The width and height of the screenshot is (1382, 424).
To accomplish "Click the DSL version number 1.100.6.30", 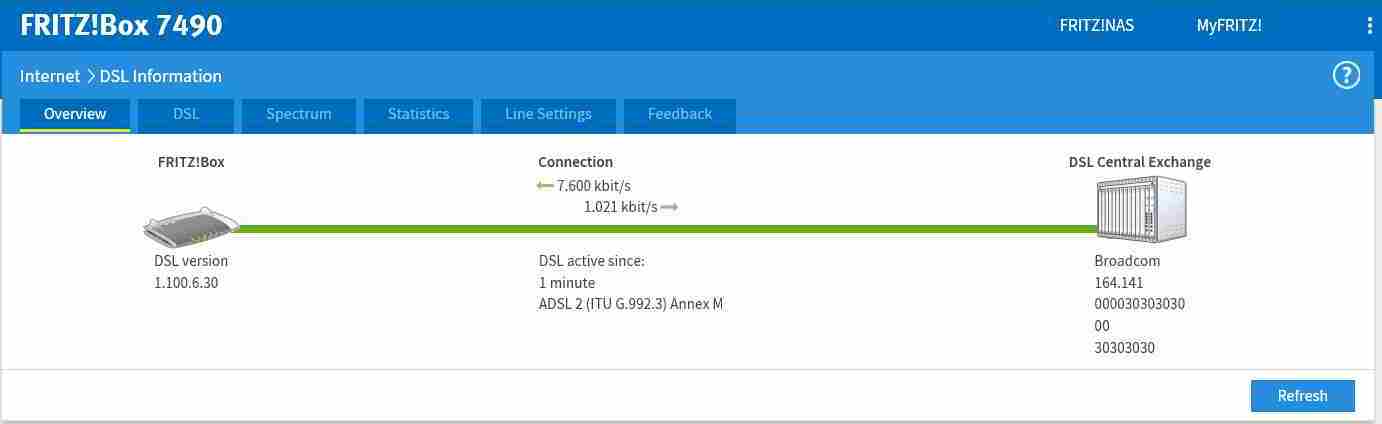I will pos(186,283).
